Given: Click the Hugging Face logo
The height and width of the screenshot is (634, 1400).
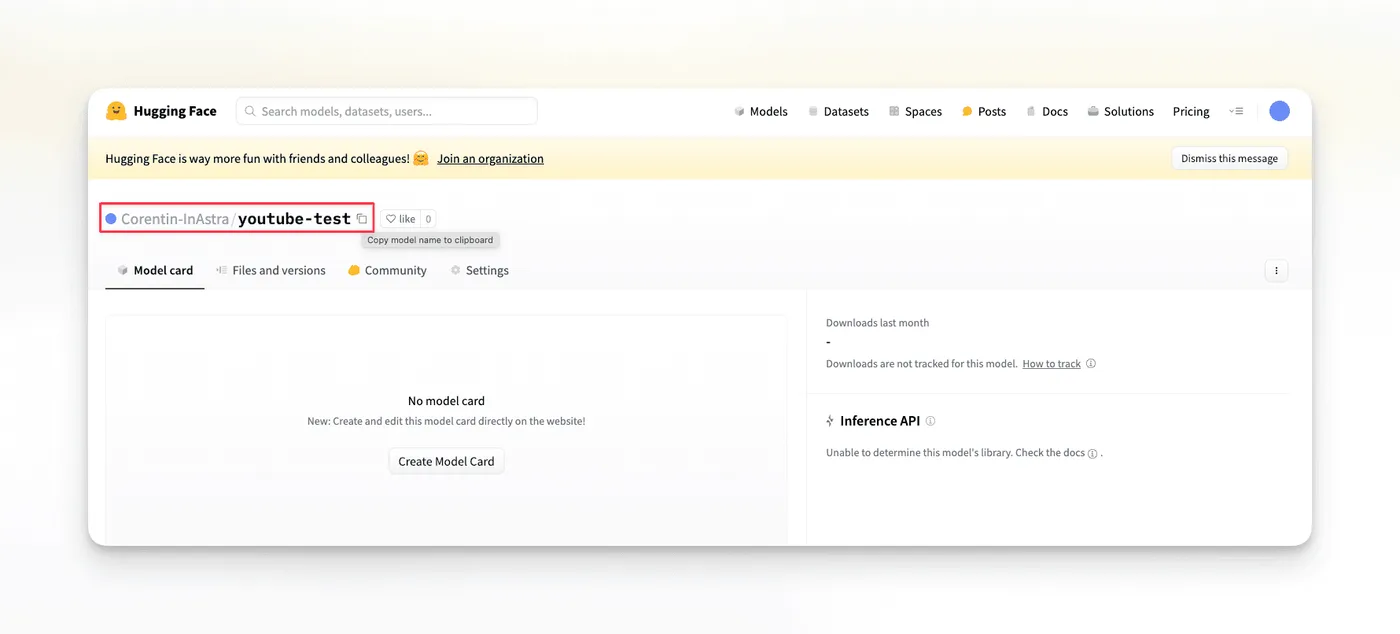Looking at the screenshot, I should 161,111.
